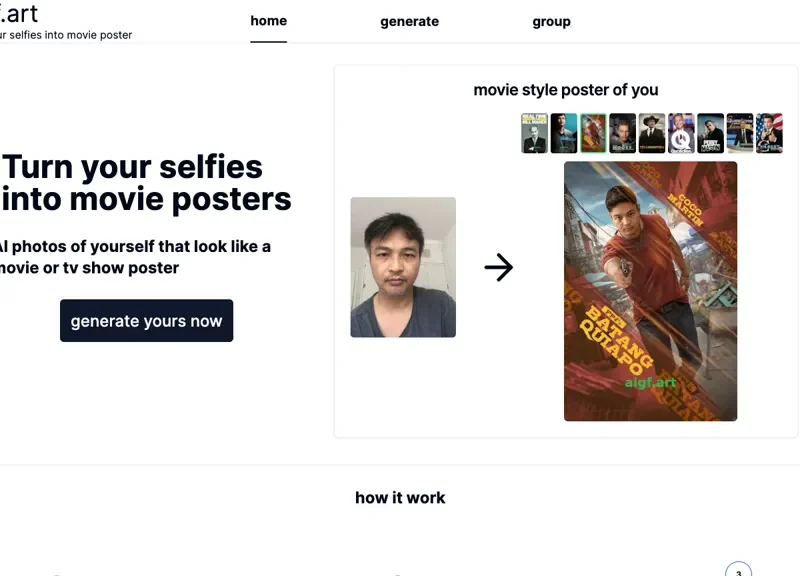Select the Perry Mason poster thumbnail
Screen dimensions: 800x576
tap(710, 133)
